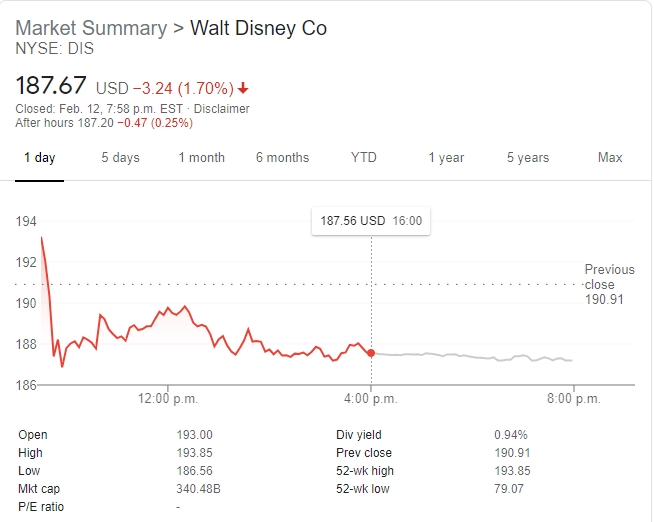
Task: Select the YTD range tab
Action: [364, 158]
